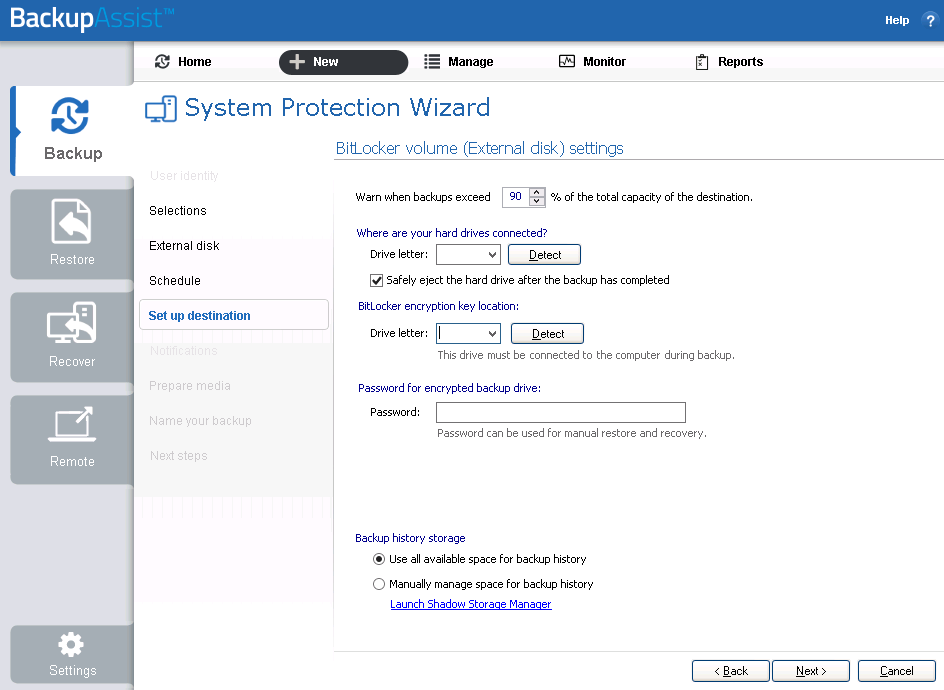Open the Manage tab
The width and height of the screenshot is (944, 690).
(x=459, y=61)
